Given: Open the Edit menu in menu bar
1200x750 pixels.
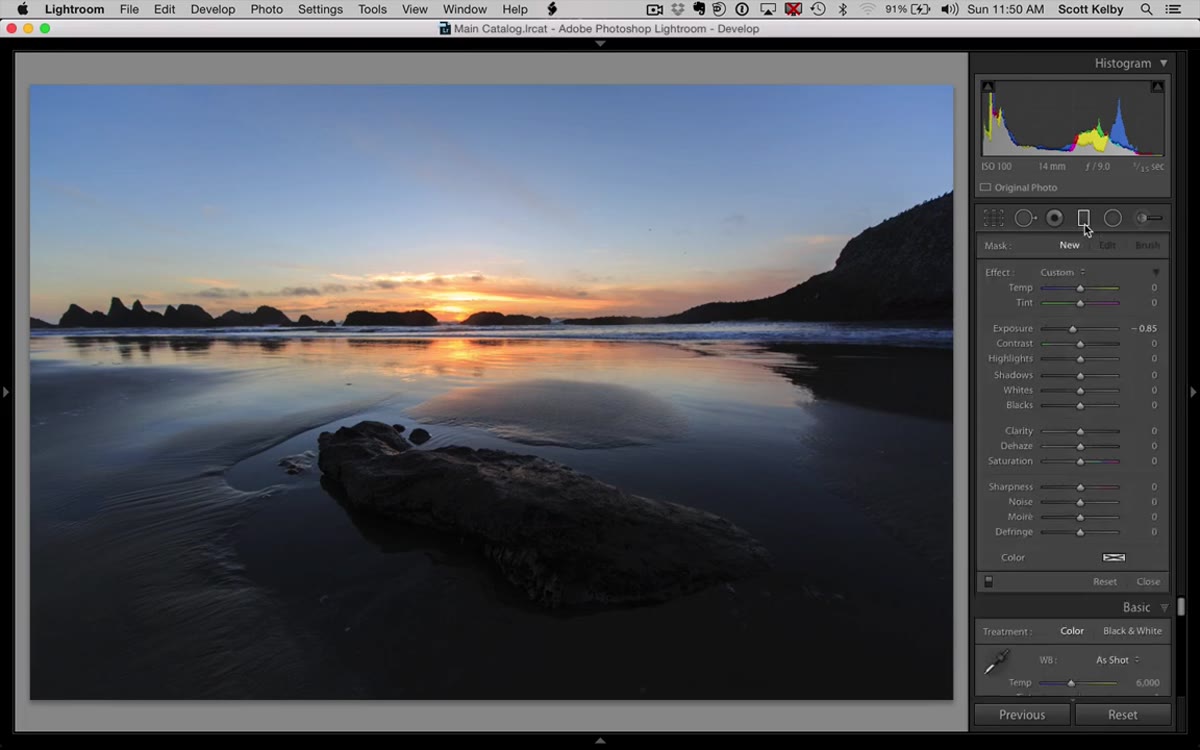Looking at the screenshot, I should (165, 9).
